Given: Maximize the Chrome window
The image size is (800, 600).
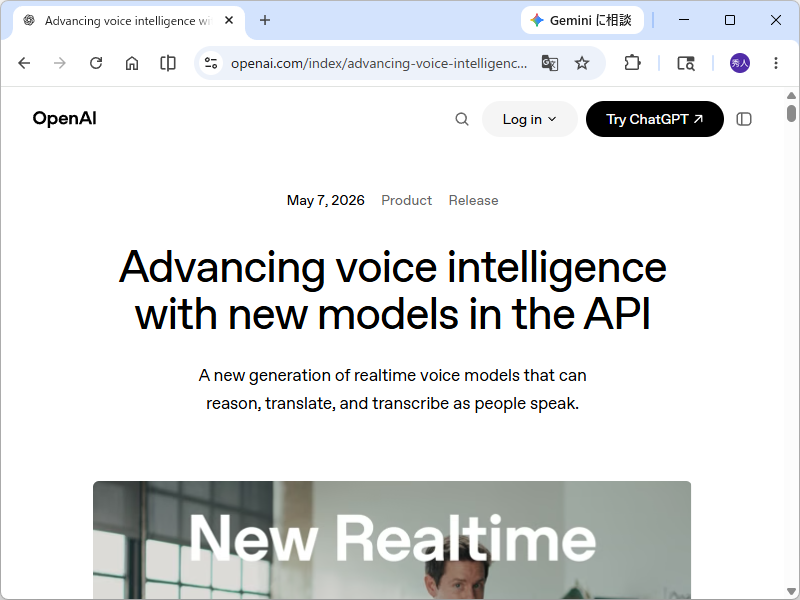Looking at the screenshot, I should click(x=730, y=20).
